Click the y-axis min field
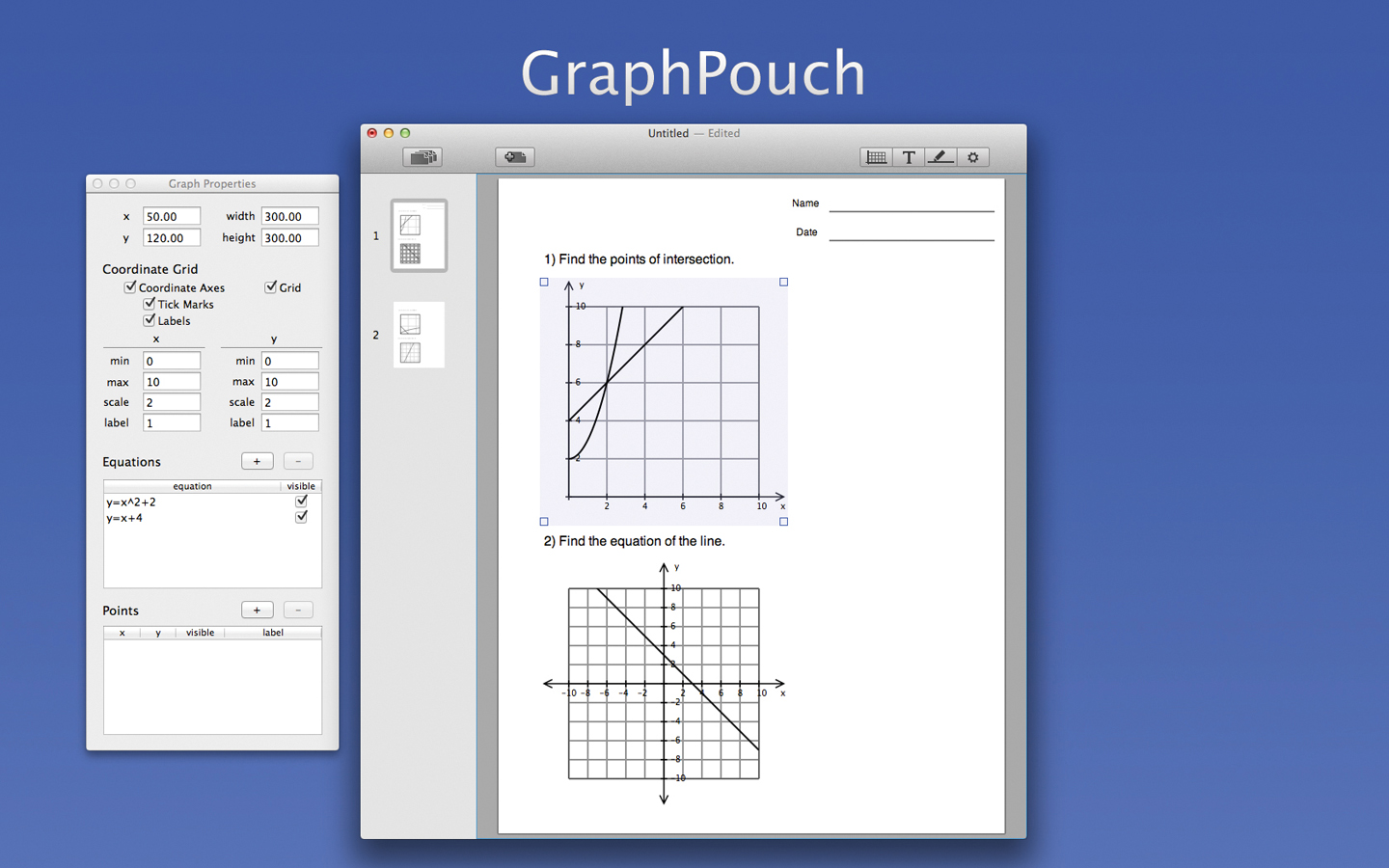Image resolution: width=1389 pixels, height=868 pixels. point(289,361)
